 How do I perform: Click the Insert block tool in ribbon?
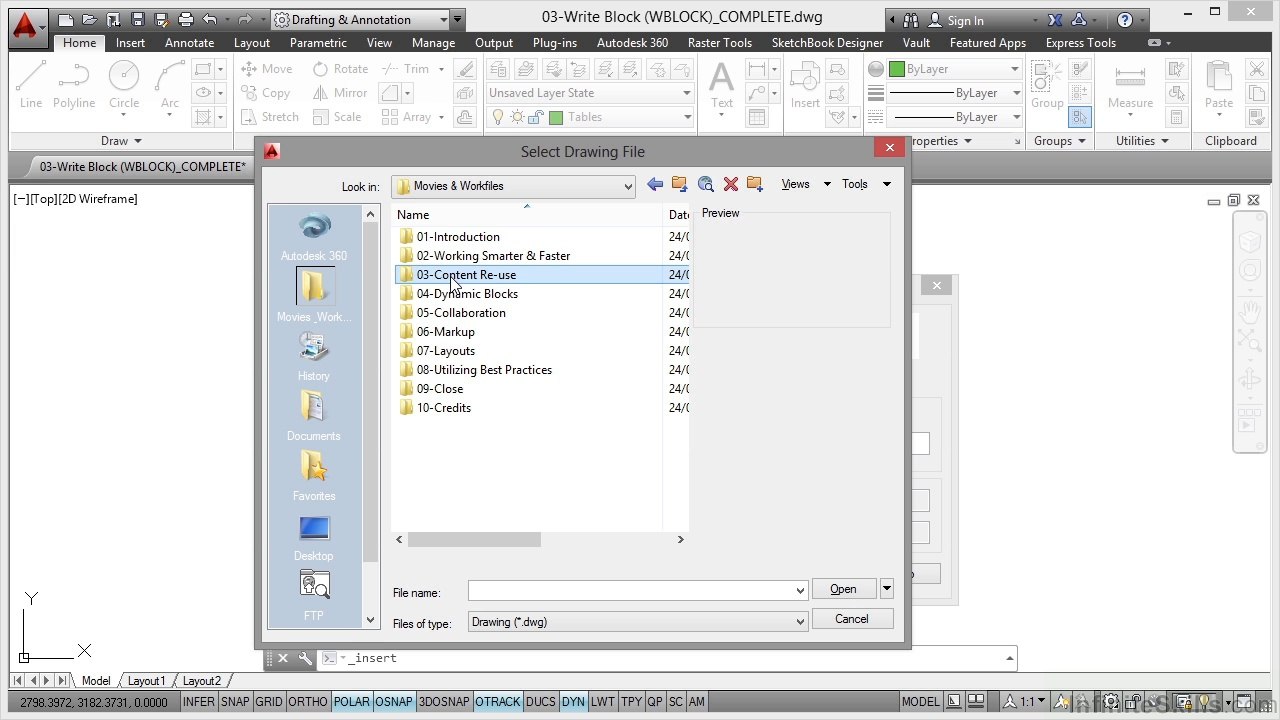tap(805, 84)
